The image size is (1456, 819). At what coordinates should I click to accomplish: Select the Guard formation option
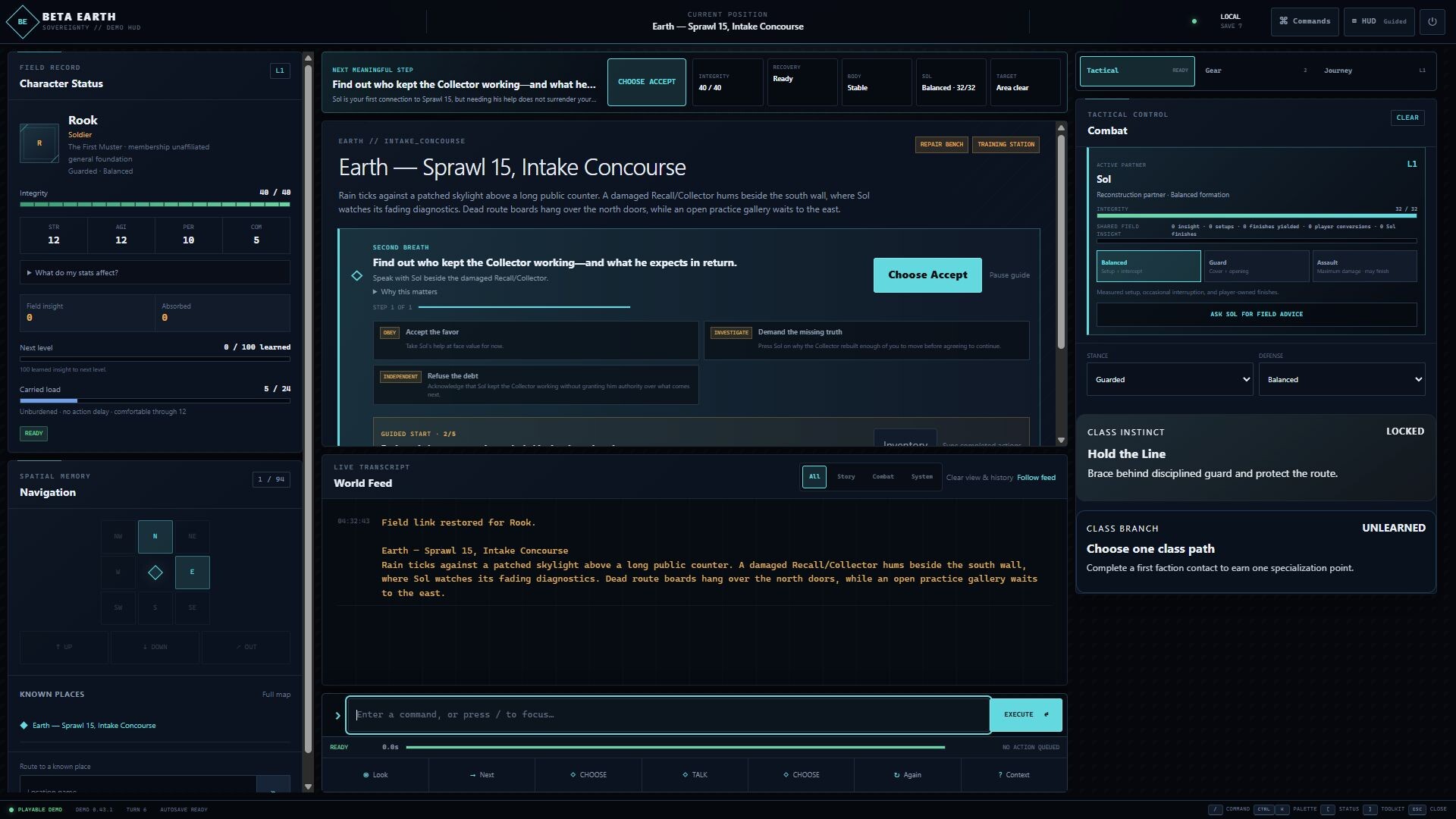(1257, 266)
